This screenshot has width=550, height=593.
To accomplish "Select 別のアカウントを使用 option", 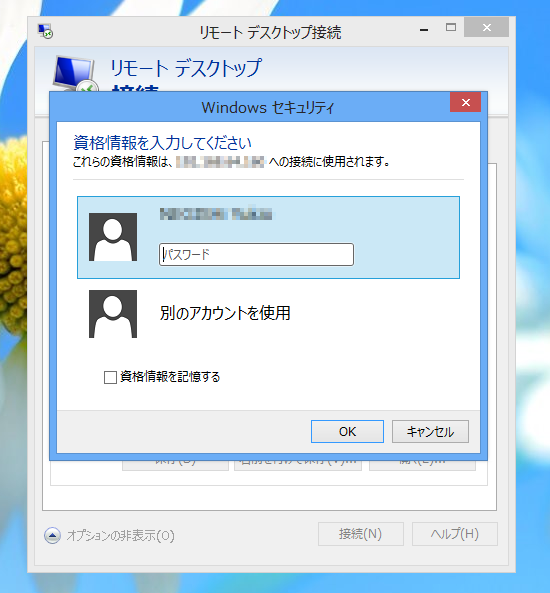I will point(225,313).
